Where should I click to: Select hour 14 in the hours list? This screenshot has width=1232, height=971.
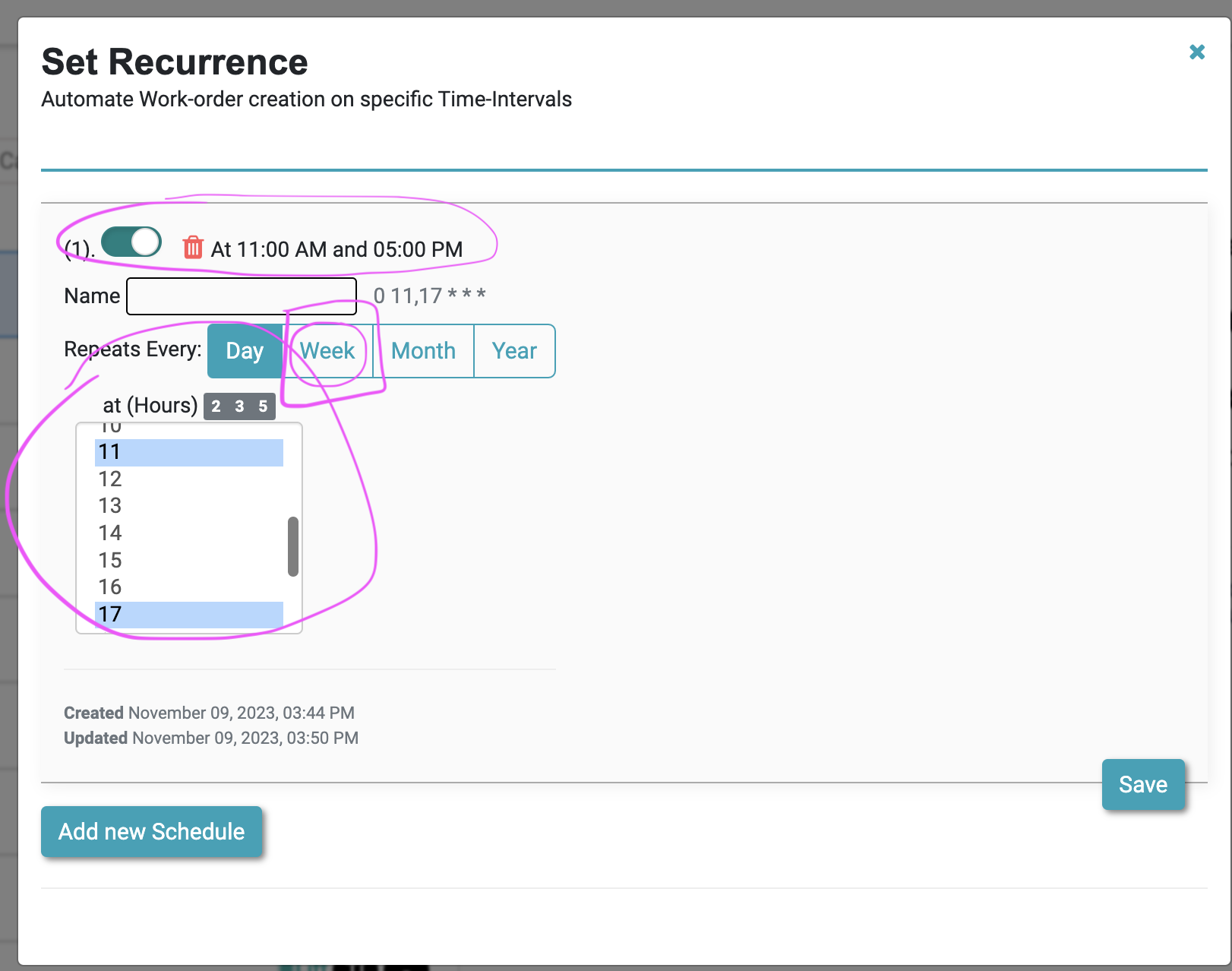188,533
